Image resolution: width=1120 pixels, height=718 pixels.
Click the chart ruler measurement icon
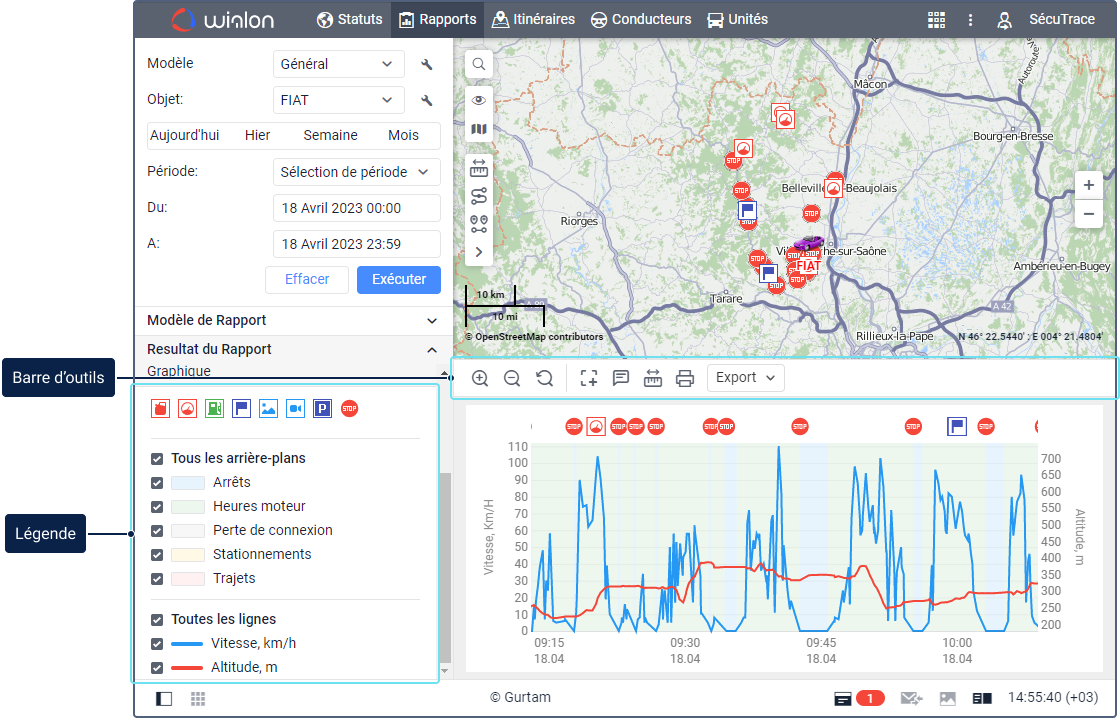[653, 378]
